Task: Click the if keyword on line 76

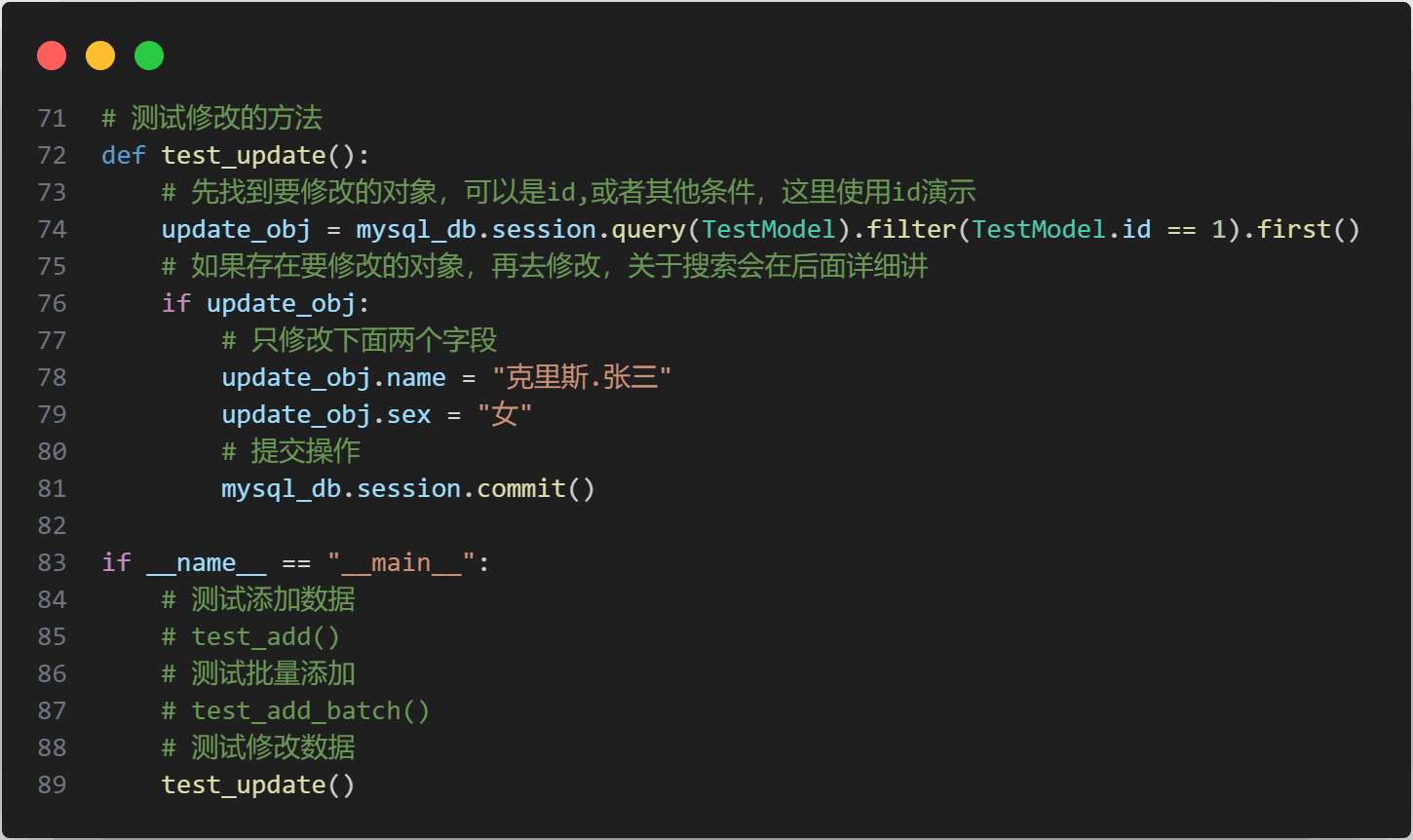Action: 176,304
